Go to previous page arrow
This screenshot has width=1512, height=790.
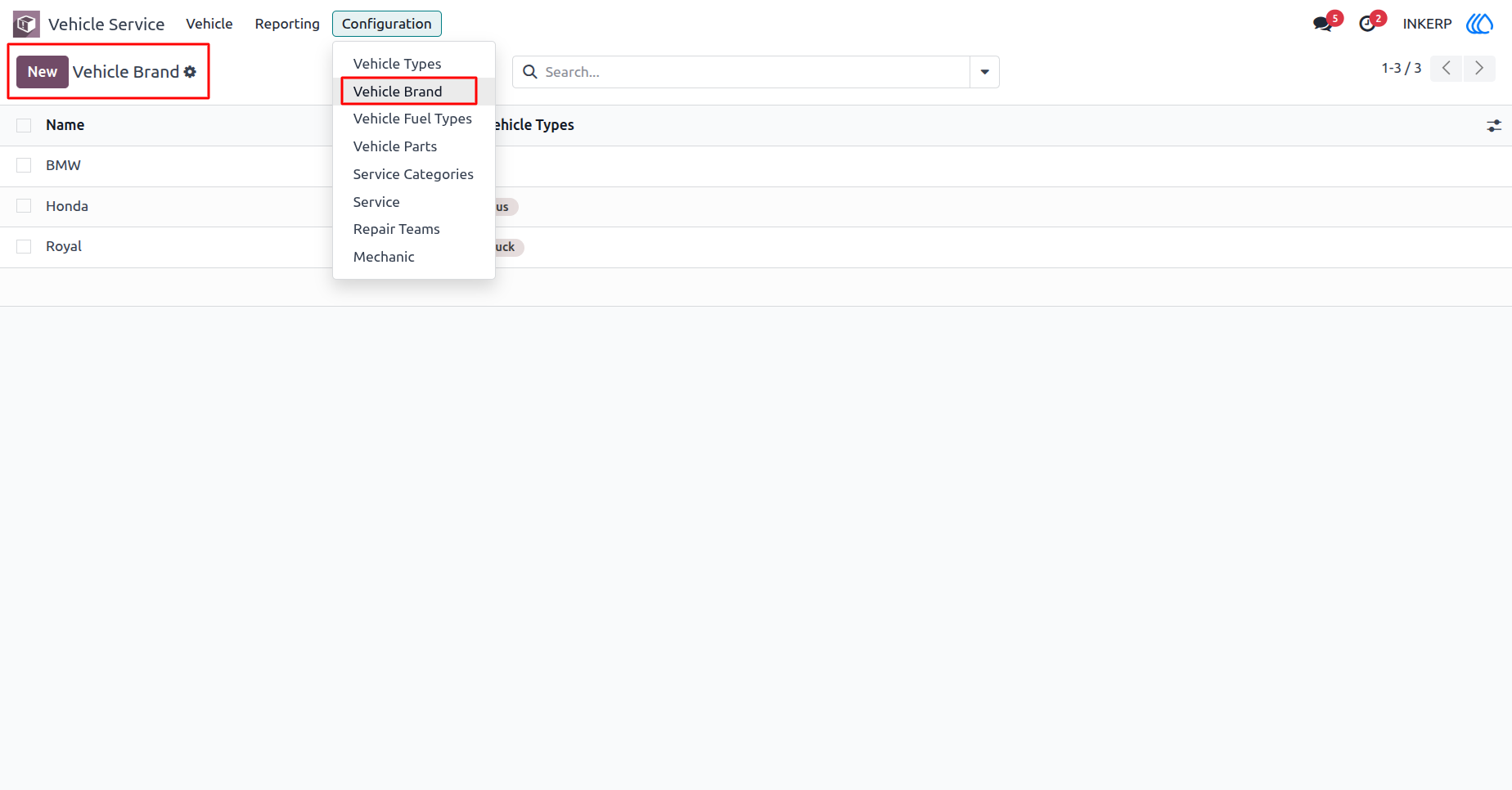[x=1447, y=69]
